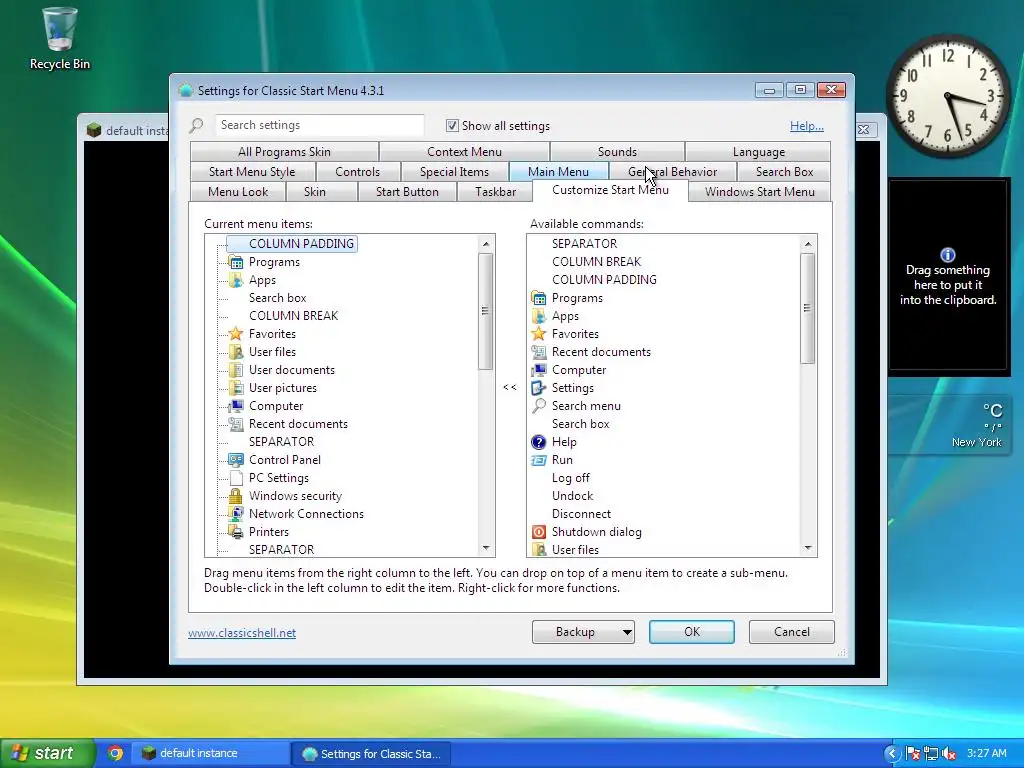The width and height of the screenshot is (1024, 768).
Task: Click the PC Settings page icon
Action: pos(236,478)
